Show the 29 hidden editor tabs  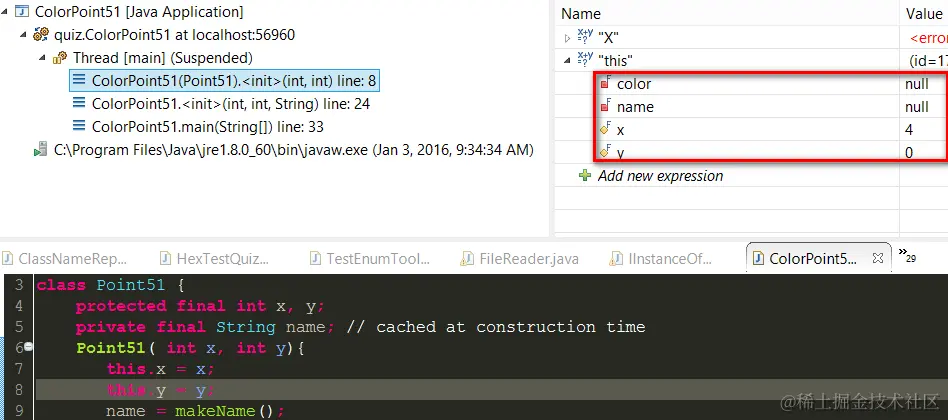907,255
